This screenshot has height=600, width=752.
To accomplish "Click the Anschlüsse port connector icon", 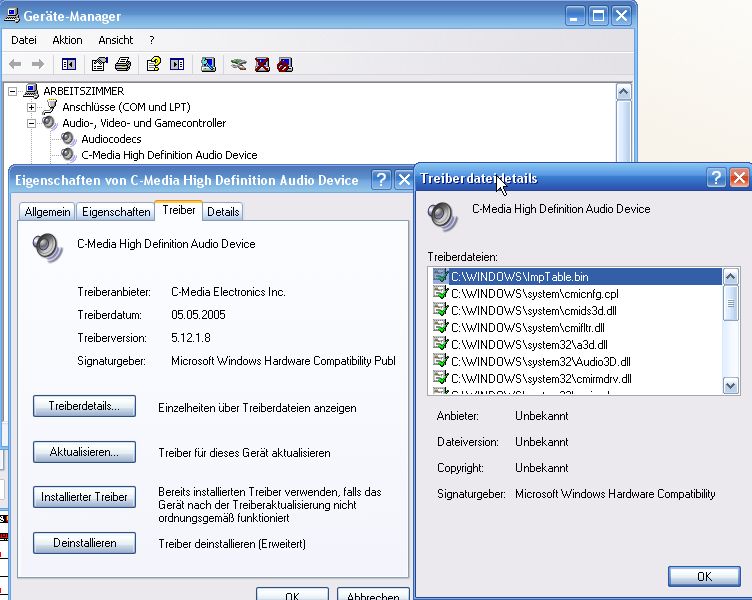I will 50,107.
